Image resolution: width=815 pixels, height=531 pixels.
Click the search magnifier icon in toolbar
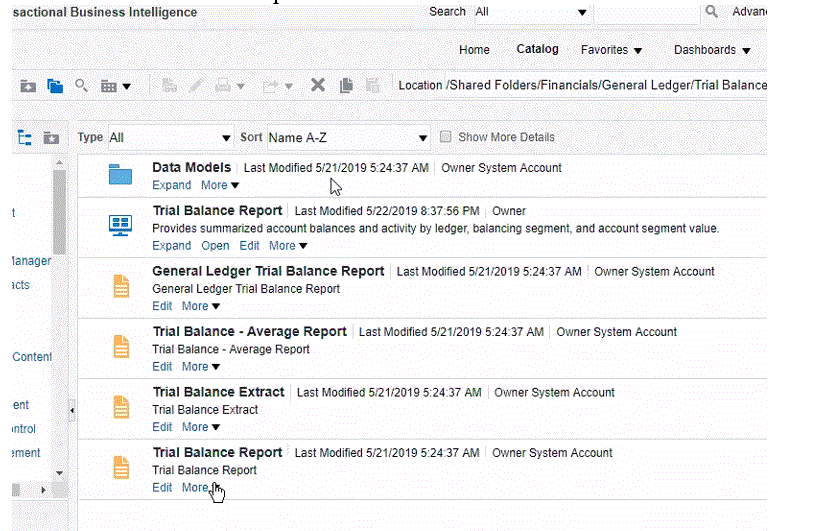82,86
